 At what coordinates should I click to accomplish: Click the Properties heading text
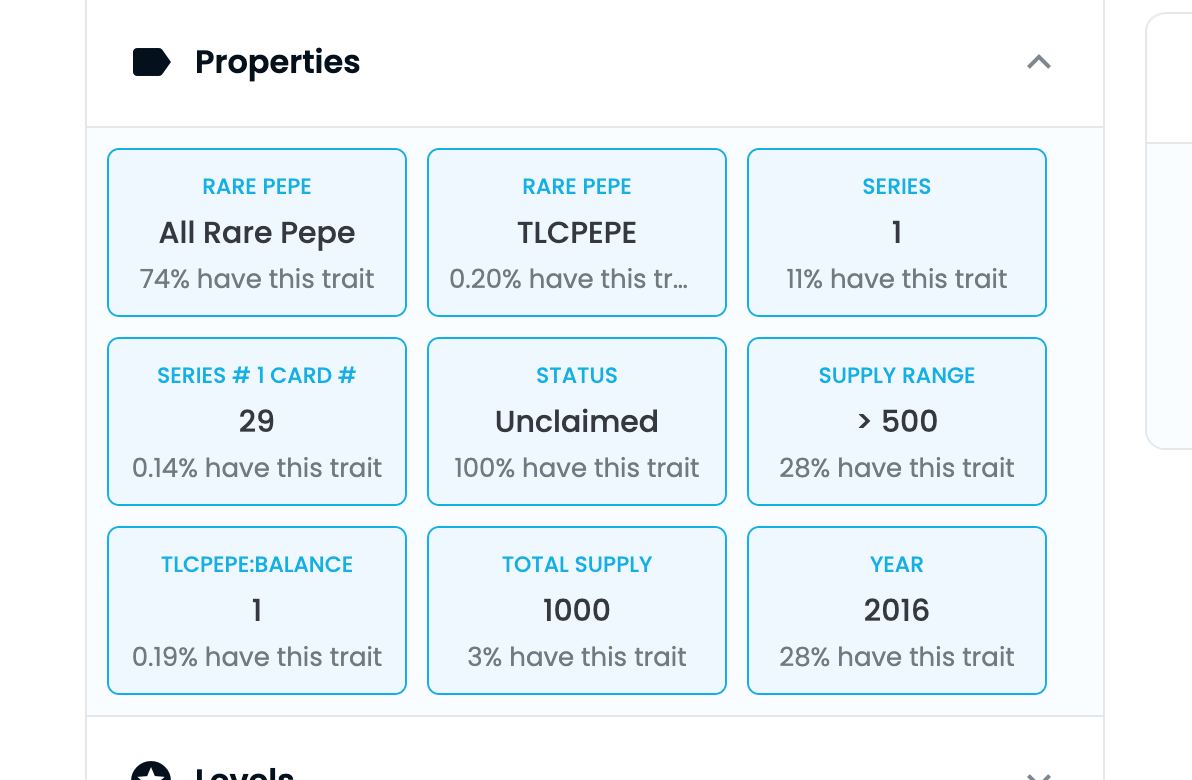[x=277, y=62]
